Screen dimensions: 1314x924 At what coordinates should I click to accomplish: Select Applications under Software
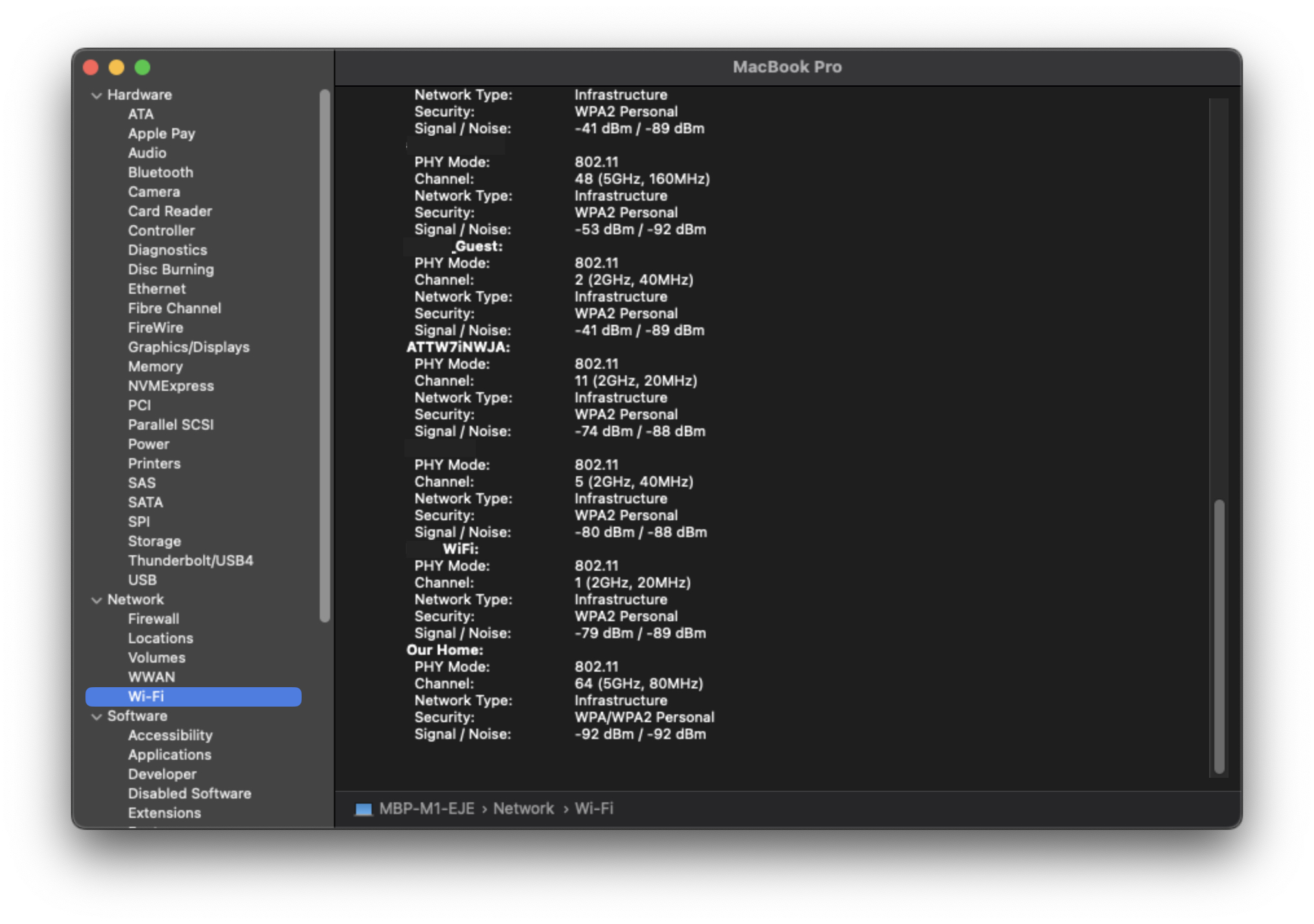(169, 754)
